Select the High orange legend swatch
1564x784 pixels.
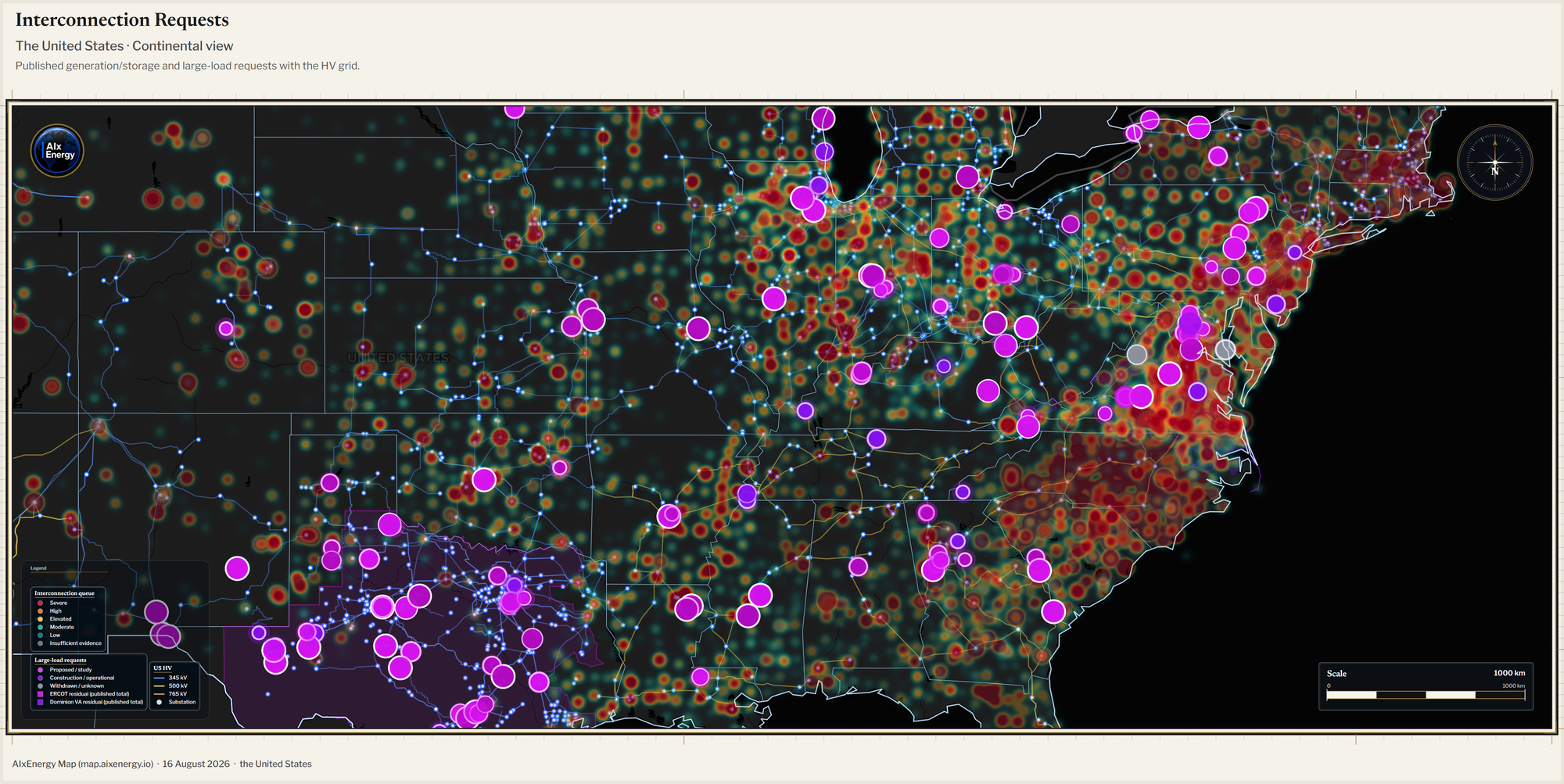[40, 611]
